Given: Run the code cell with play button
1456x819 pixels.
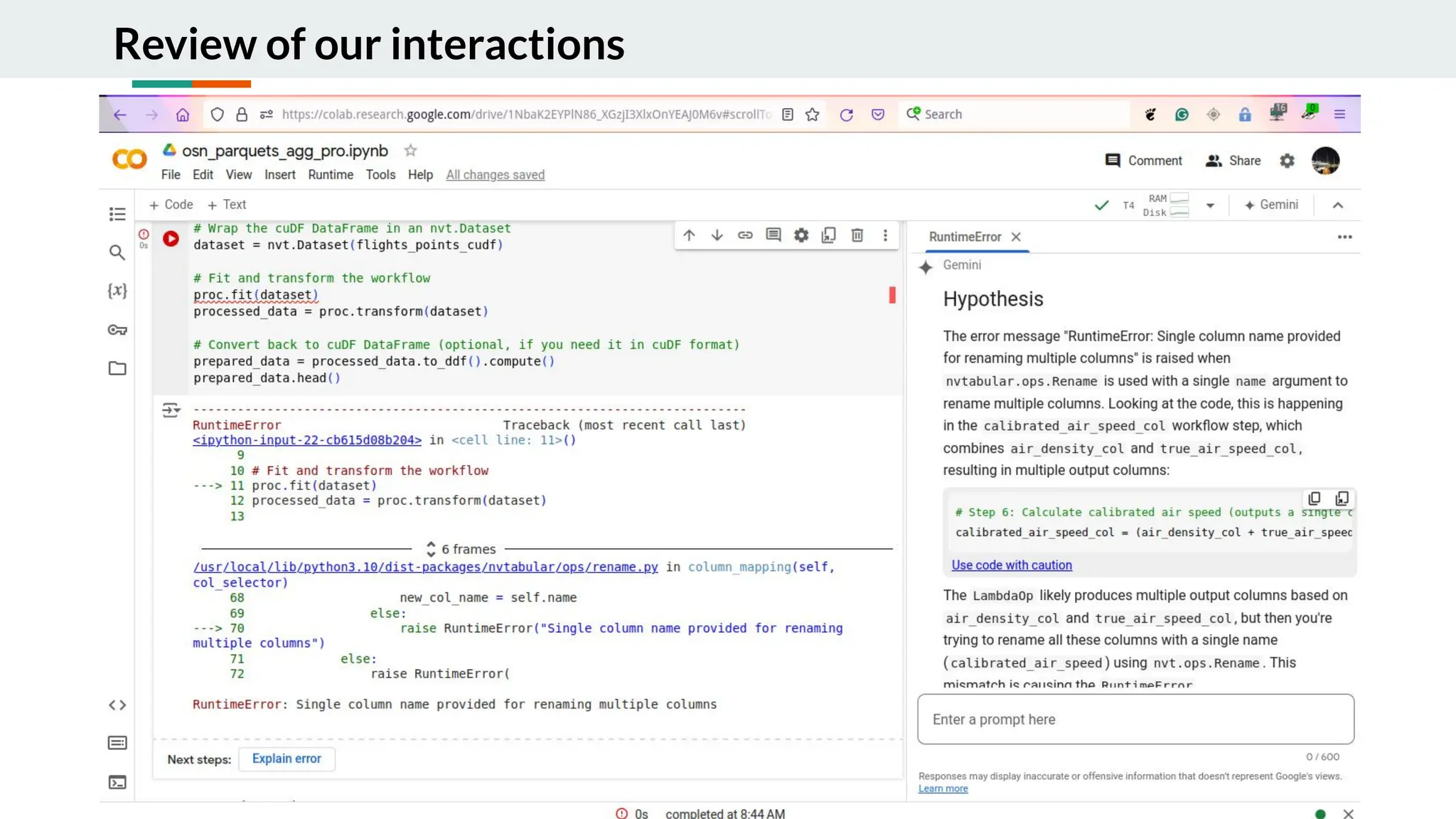Looking at the screenshot, I should pos(171,239).
